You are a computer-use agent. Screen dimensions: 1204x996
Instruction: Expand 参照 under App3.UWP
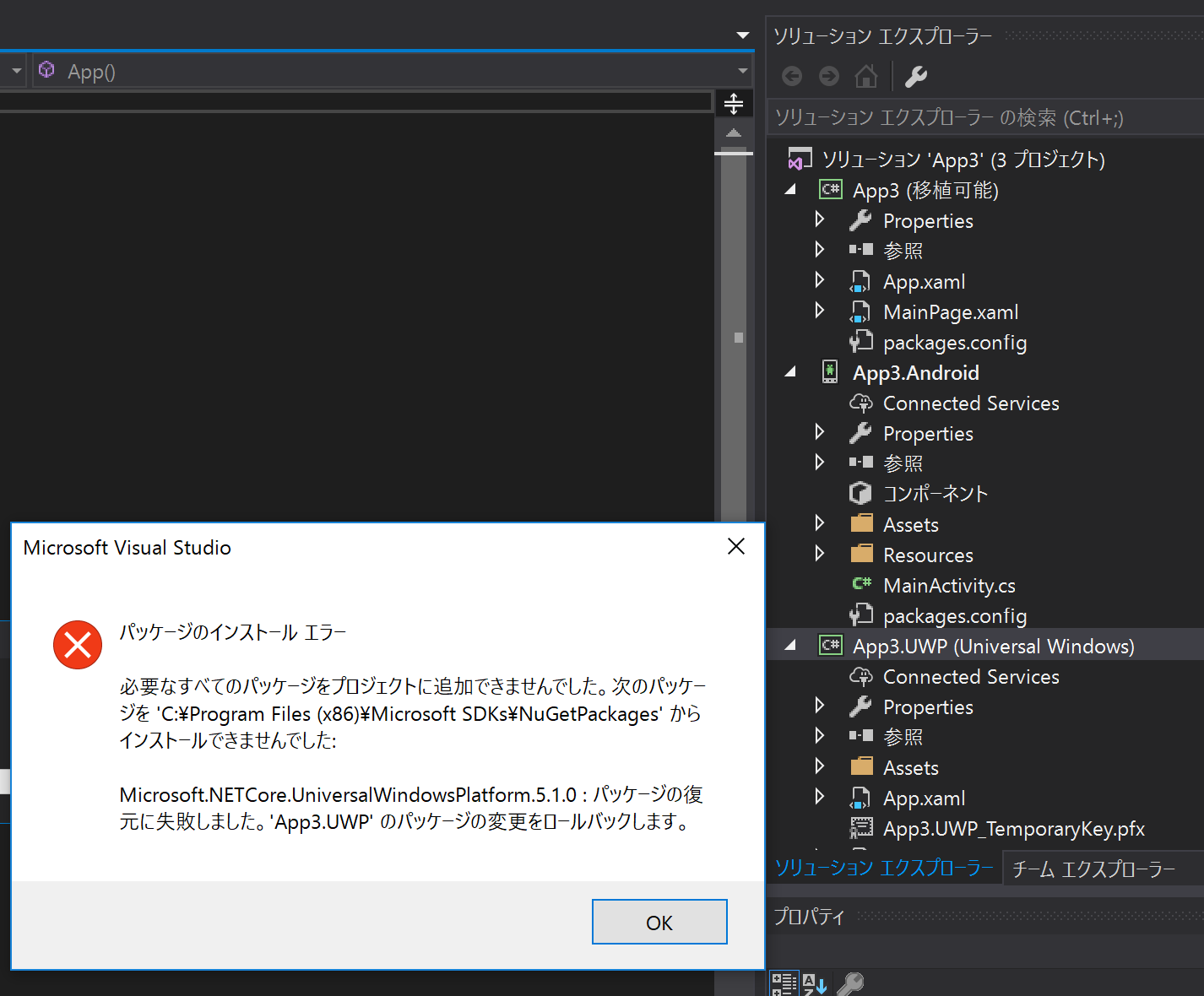pyautogui.click(x=820, y=735)
